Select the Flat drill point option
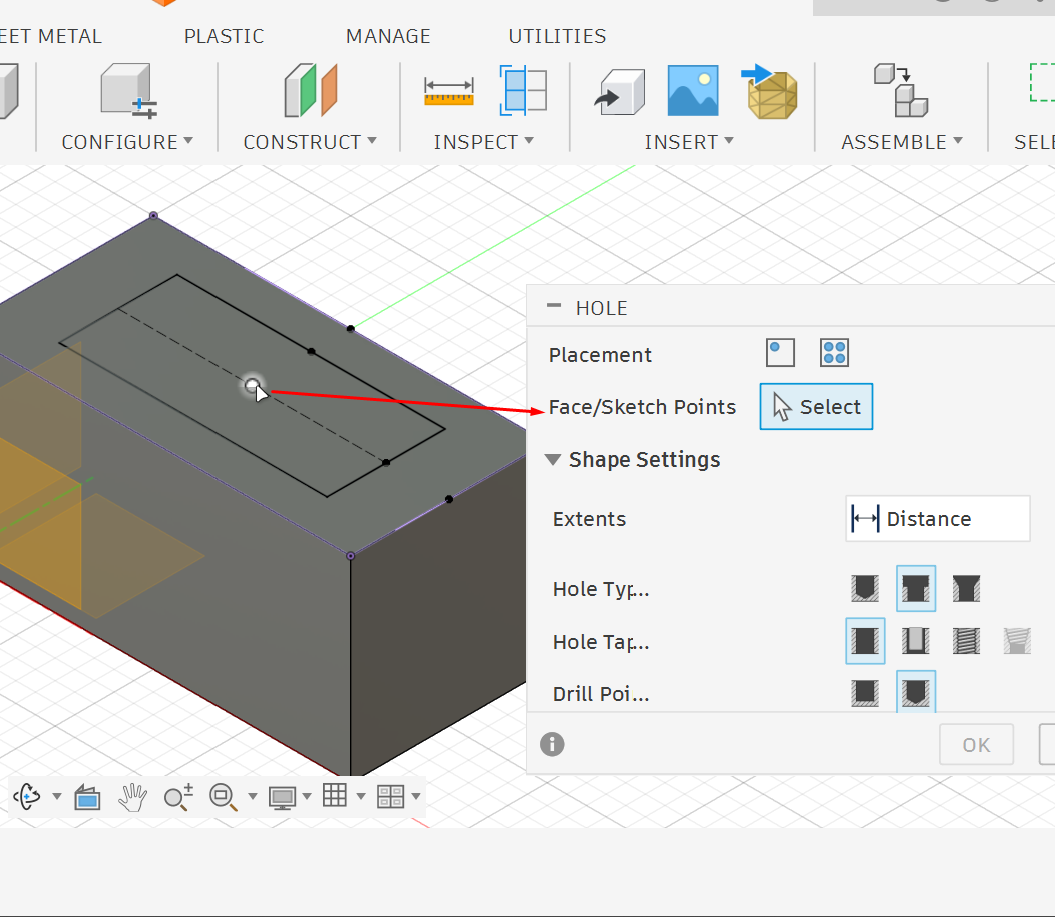1055x917 pixels. tap(865, 693)
